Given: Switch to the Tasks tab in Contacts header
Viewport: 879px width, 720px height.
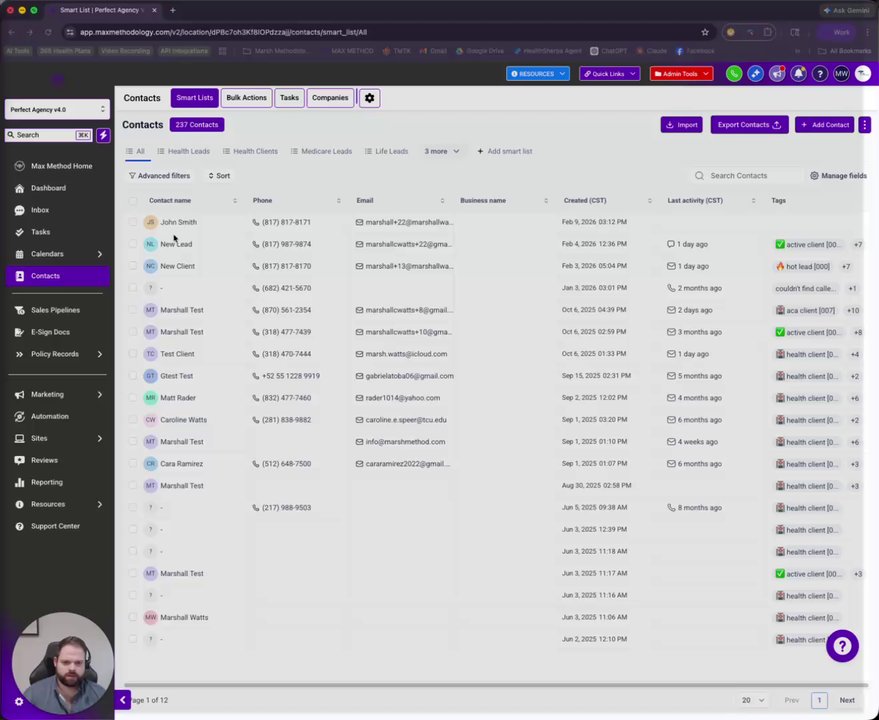Looking at the screenshot, I should (x=289, y=98).
